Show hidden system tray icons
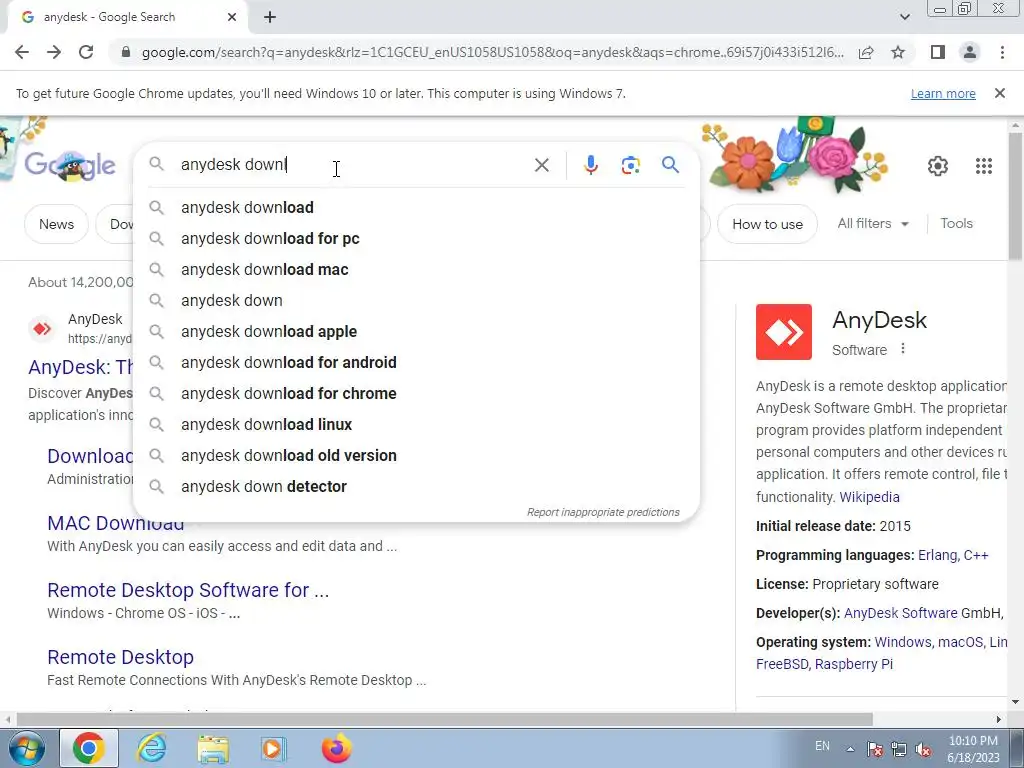This screenshot has height=768, width=1024. [850, 749]
